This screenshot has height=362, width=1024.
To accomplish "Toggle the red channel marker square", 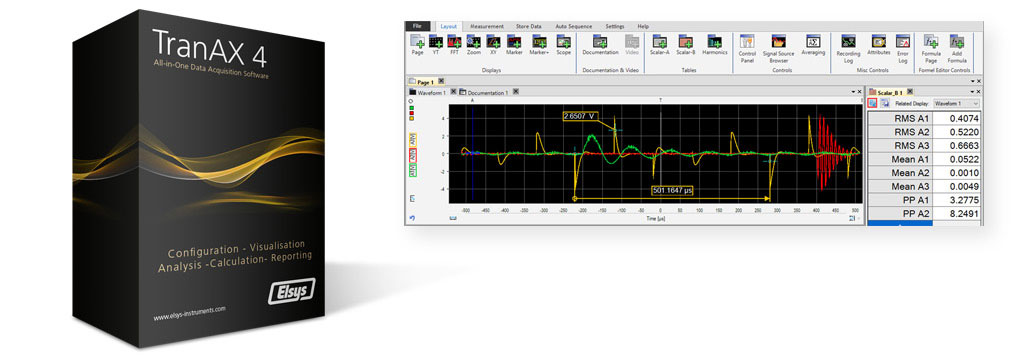I will tap(411, 113).
